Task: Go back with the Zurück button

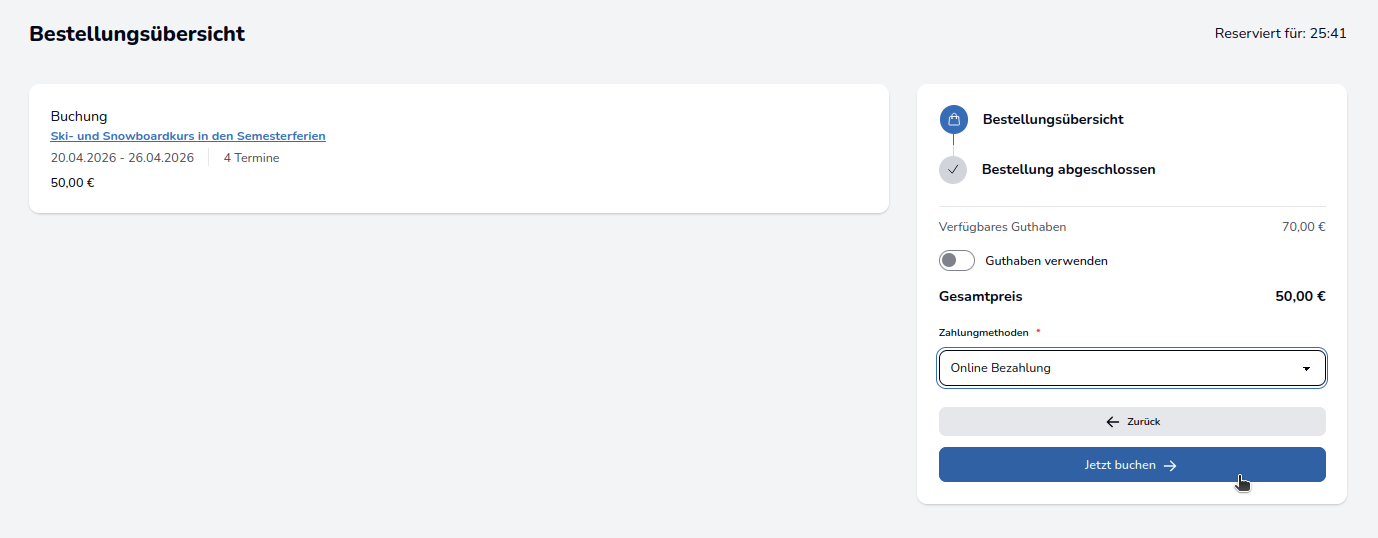Action: [x=1132, y=422]
